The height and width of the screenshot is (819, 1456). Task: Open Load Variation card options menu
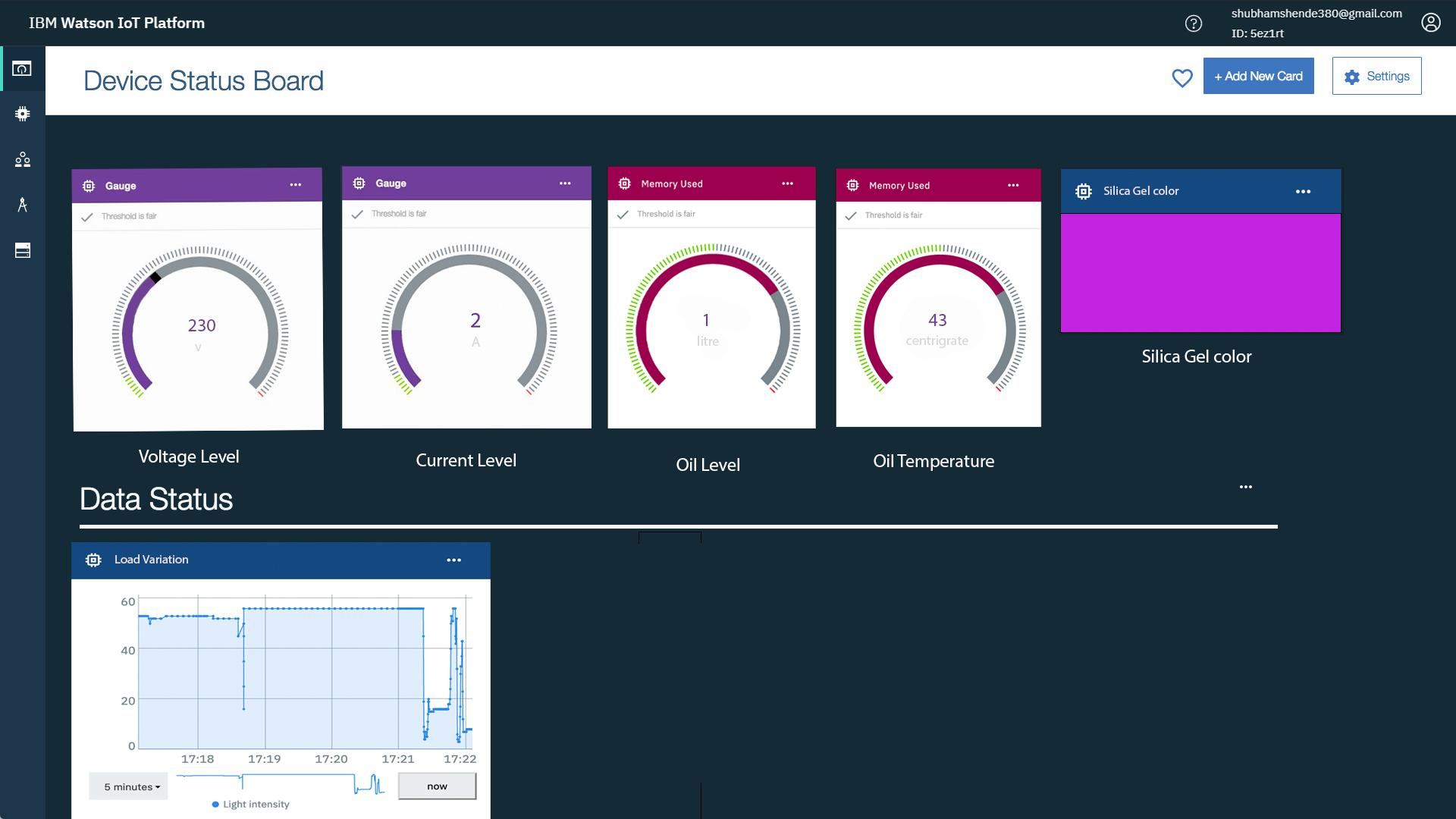click(453, 560)
